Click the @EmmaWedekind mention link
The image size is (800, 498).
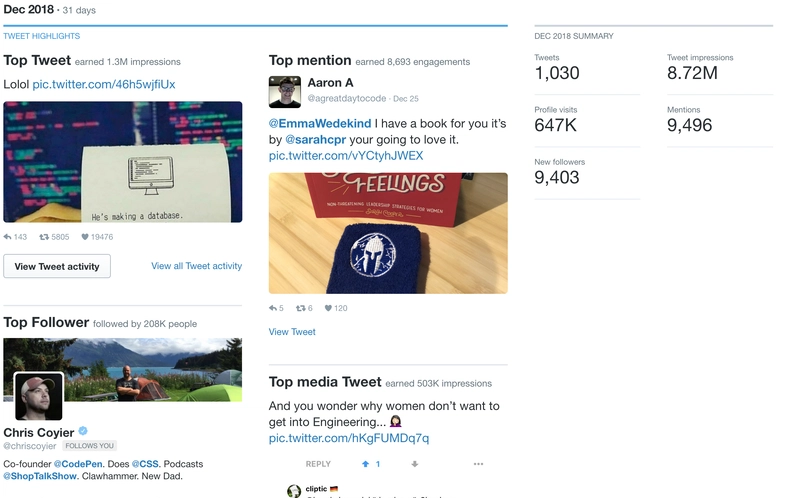click(x=320, y=123)
